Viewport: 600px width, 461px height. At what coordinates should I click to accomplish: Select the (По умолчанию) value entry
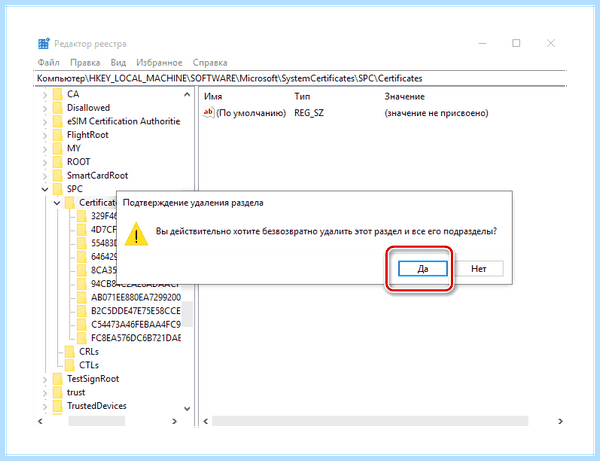coord(251,113)
